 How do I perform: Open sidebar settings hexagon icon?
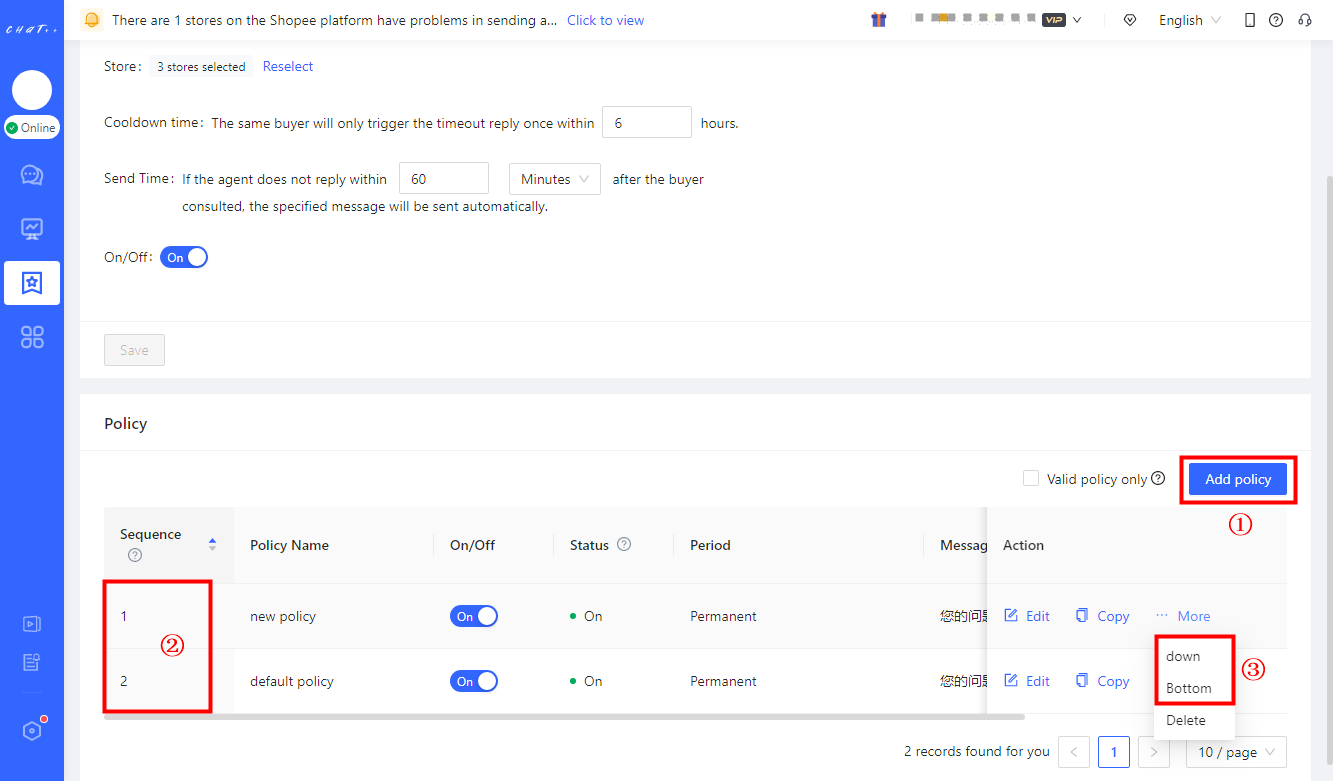click(32, 731)
